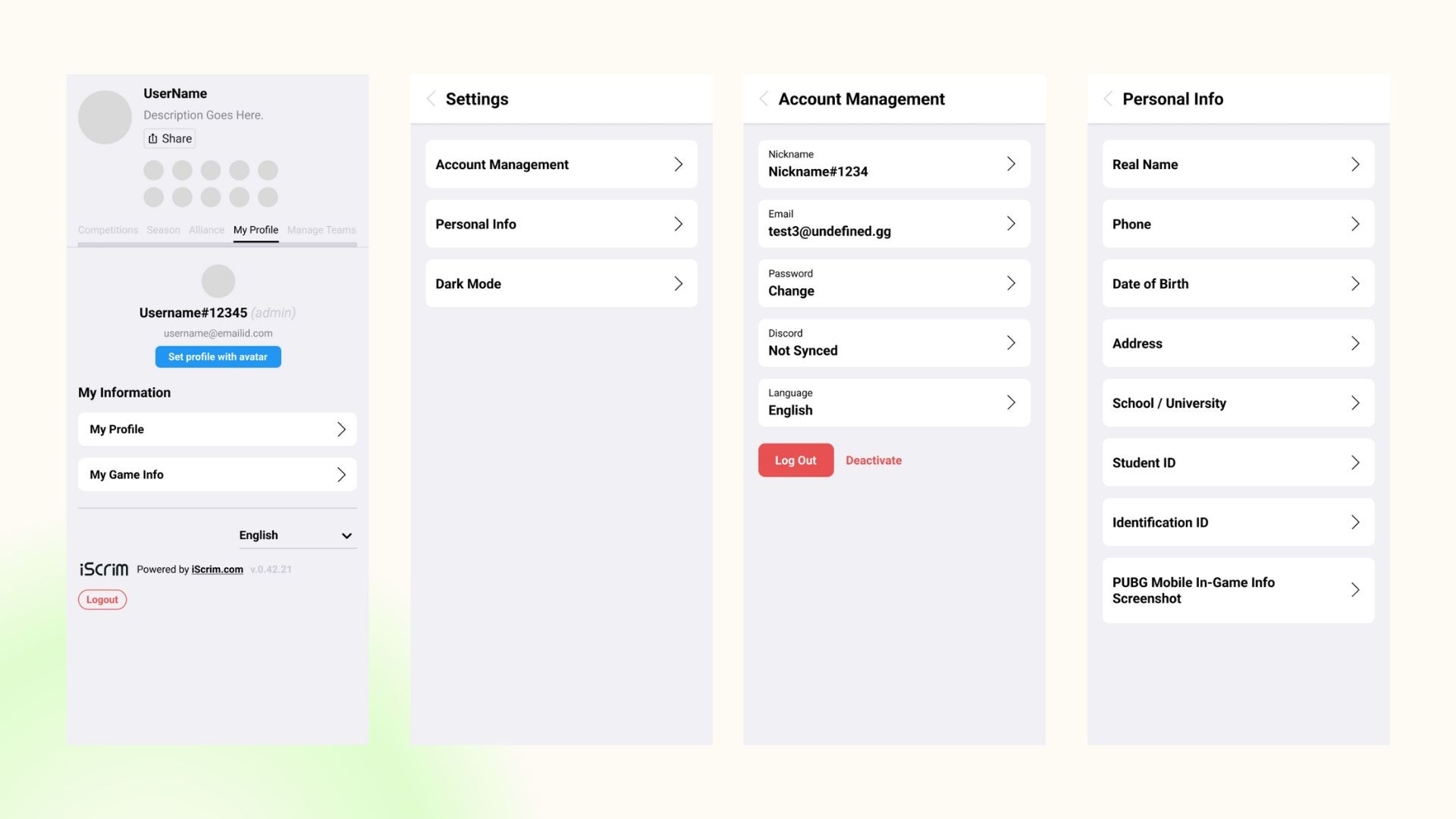Open PUBG Mobile In-Game Info Screenshot

pyautogui.click(x=1238, y=590)
